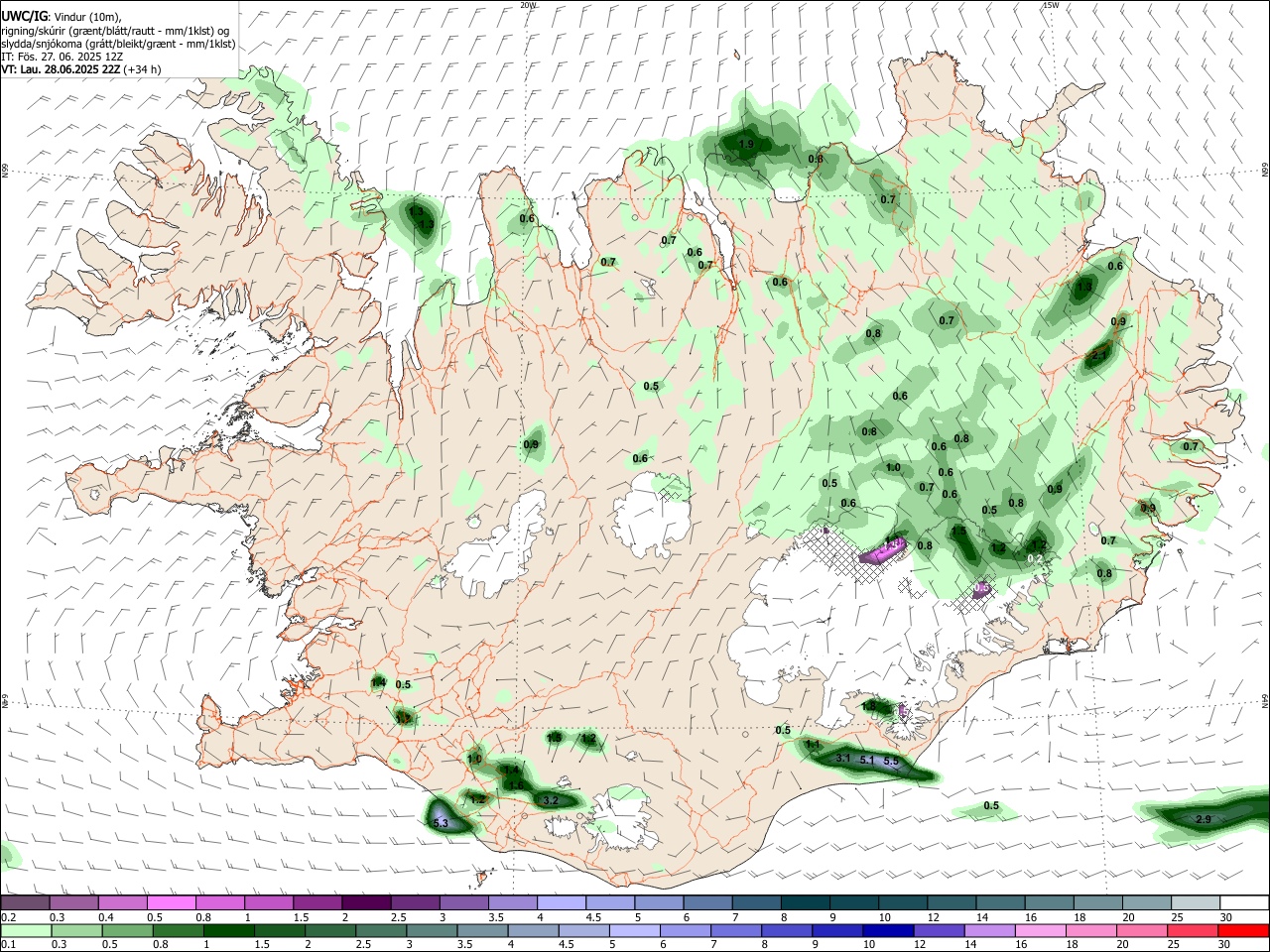
Task: Click the darkest green swatch labeled 1 in rain legend
Action: (x=228, y=931)
